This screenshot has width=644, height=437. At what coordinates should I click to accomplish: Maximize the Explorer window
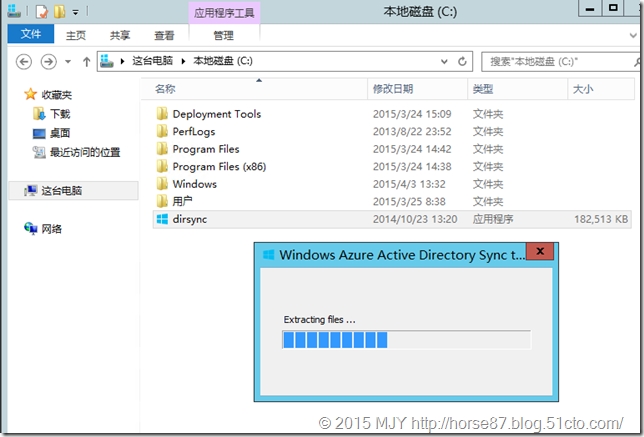(613, 9)
